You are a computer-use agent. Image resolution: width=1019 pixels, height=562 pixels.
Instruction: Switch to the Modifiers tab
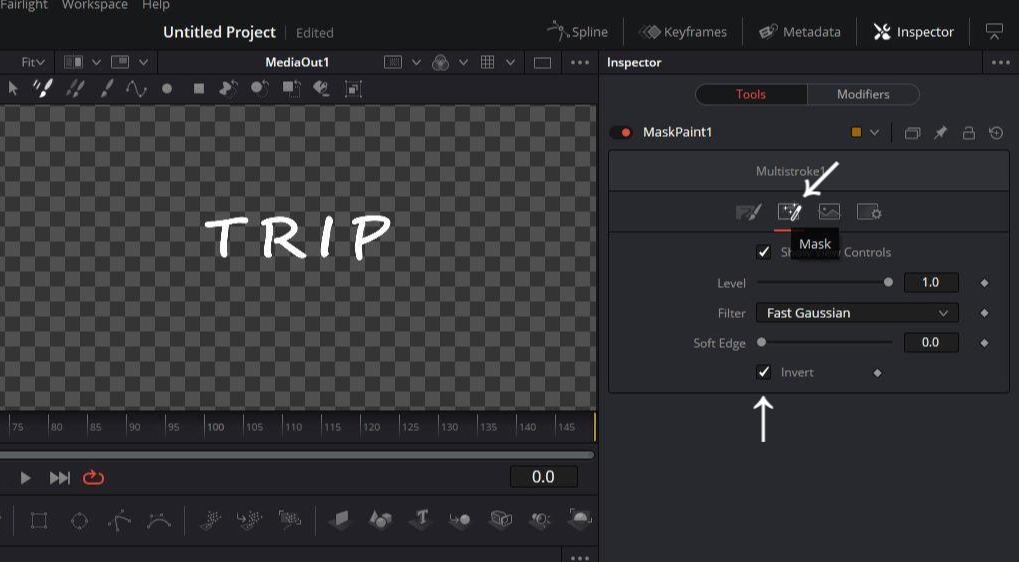863,94
